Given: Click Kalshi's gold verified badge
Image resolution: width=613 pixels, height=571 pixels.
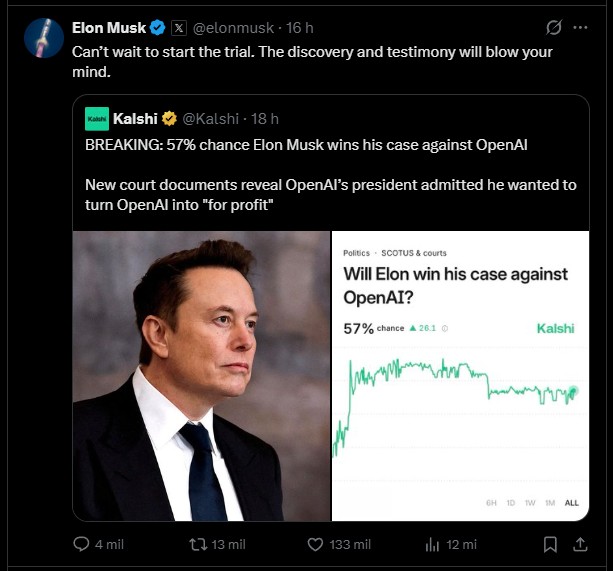Looking at the screenshot, I should pos(171,119).
